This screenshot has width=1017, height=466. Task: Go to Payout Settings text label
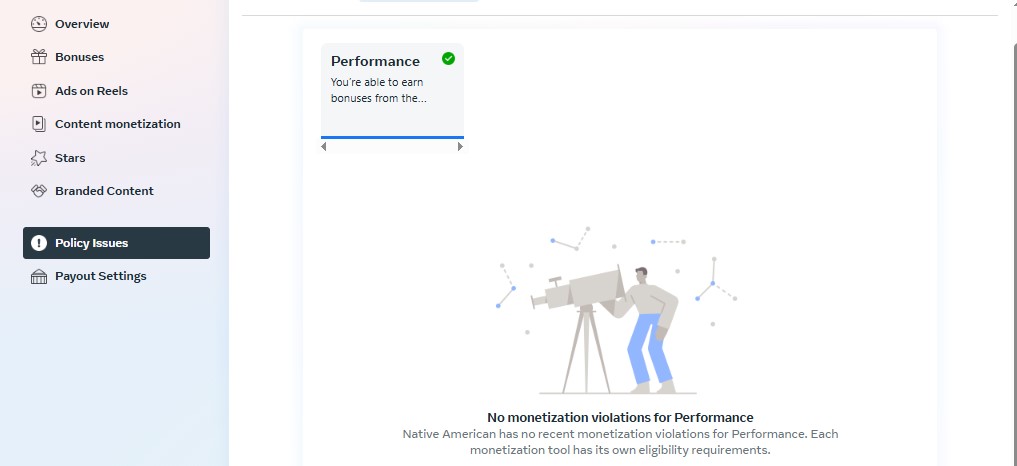pyautogui.click(x=101, y=276)
